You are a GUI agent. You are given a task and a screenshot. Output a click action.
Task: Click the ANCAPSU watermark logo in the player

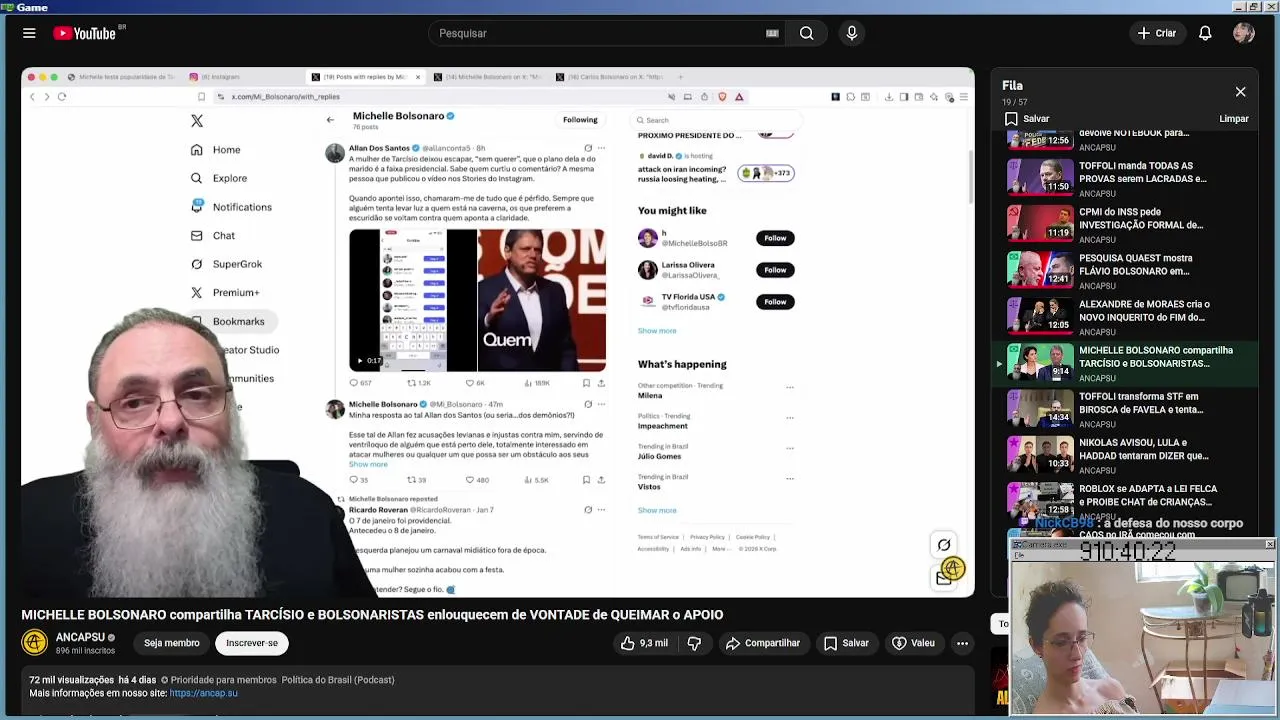coord(952,569)
